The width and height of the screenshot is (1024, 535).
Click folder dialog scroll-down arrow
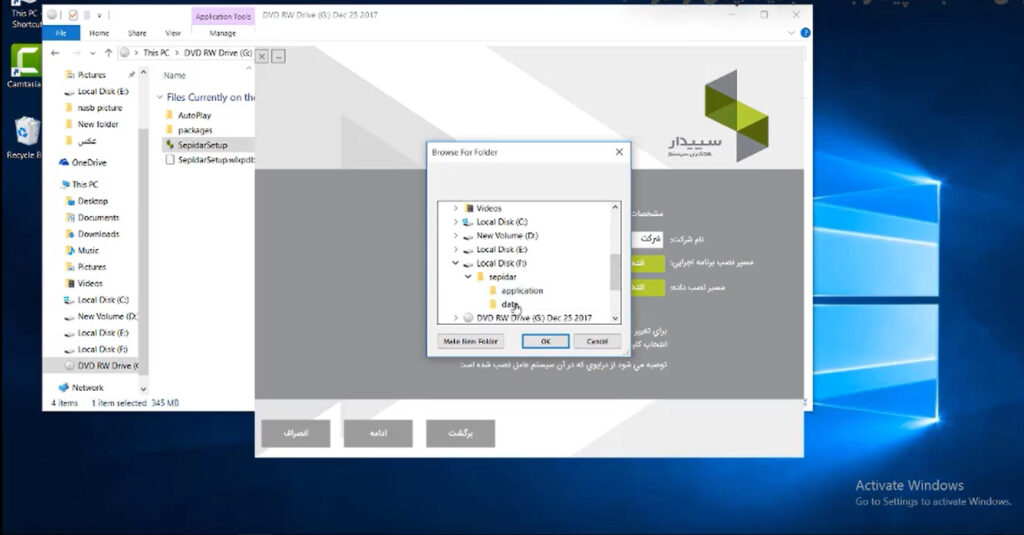615,318
